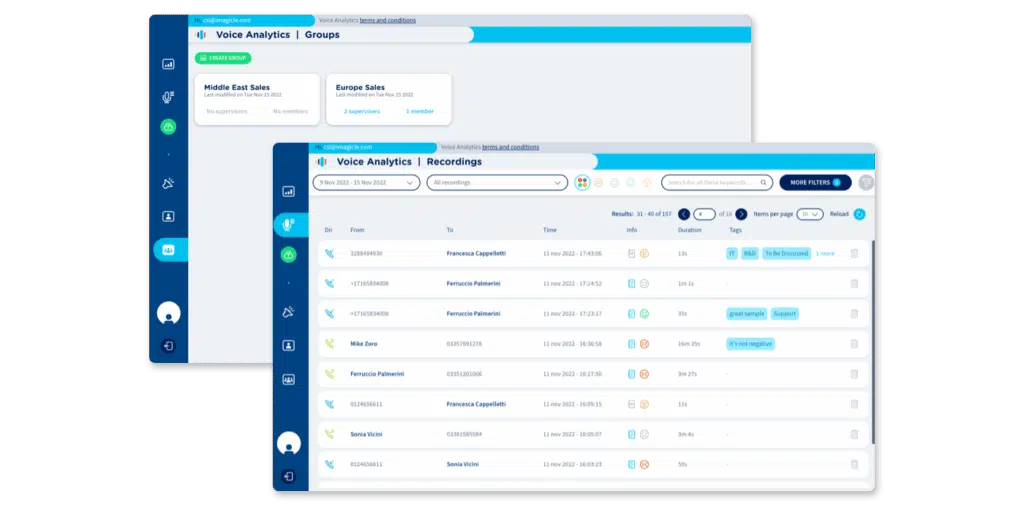Click the logout icon in the front sidebar
The height and width of the screenshot is (505, 1024).
(288, 477)
